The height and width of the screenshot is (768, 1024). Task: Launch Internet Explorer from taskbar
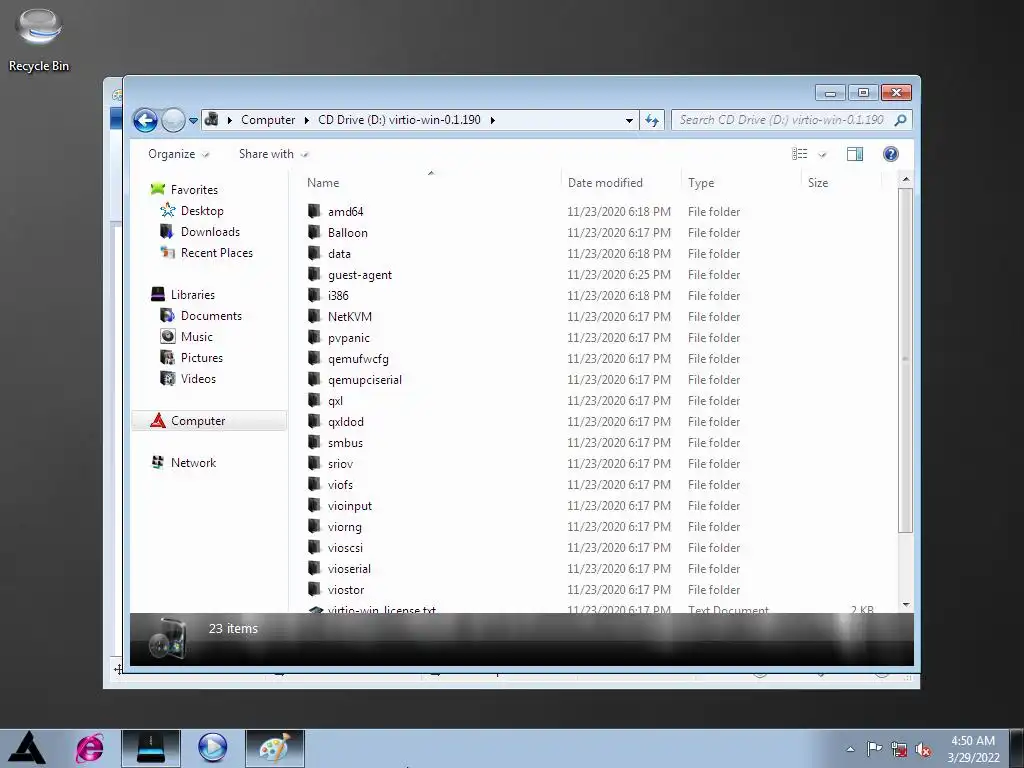click(89, 748)
